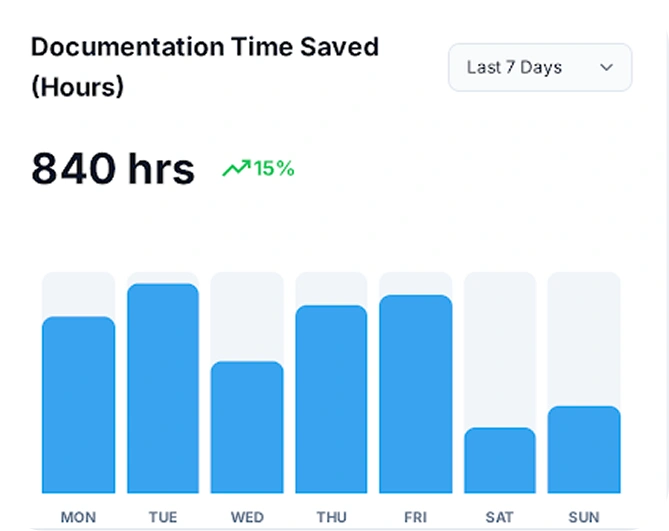Screen dimensions: 669x531
Task: Click the Wednesday blue bar
Action: pos(247,427)
